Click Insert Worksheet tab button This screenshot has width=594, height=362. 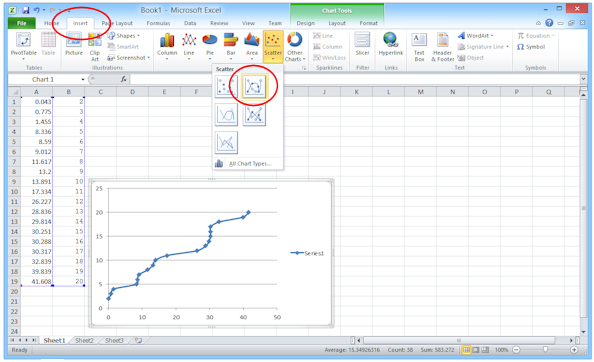(x=138, y=340)
